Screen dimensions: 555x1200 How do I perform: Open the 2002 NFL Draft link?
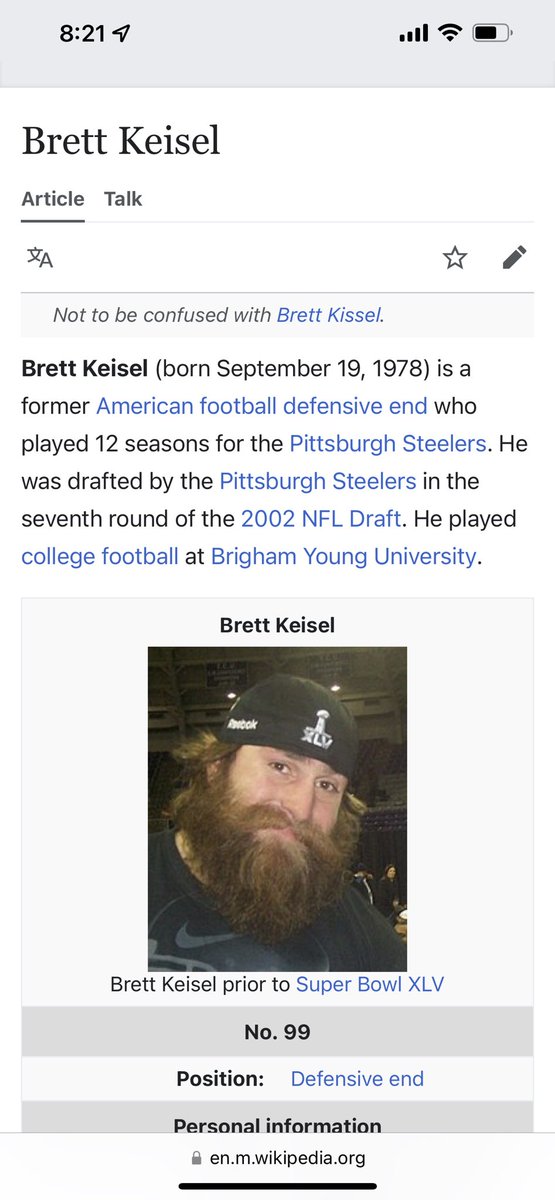click(321, 519)
